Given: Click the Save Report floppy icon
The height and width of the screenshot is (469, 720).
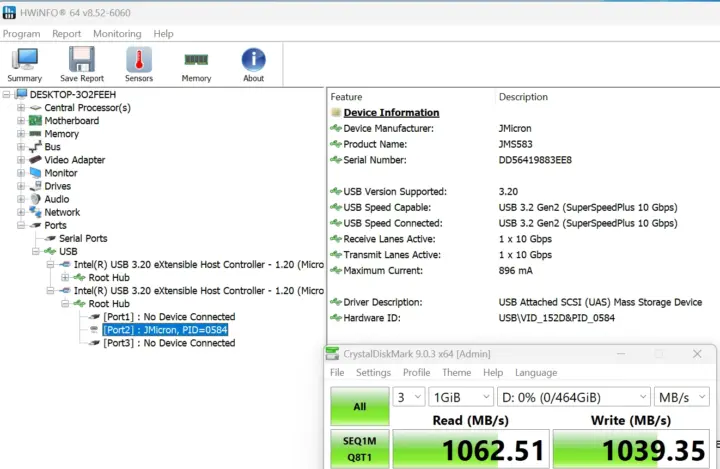Looking at the screenshot, I should pos(82,60).
